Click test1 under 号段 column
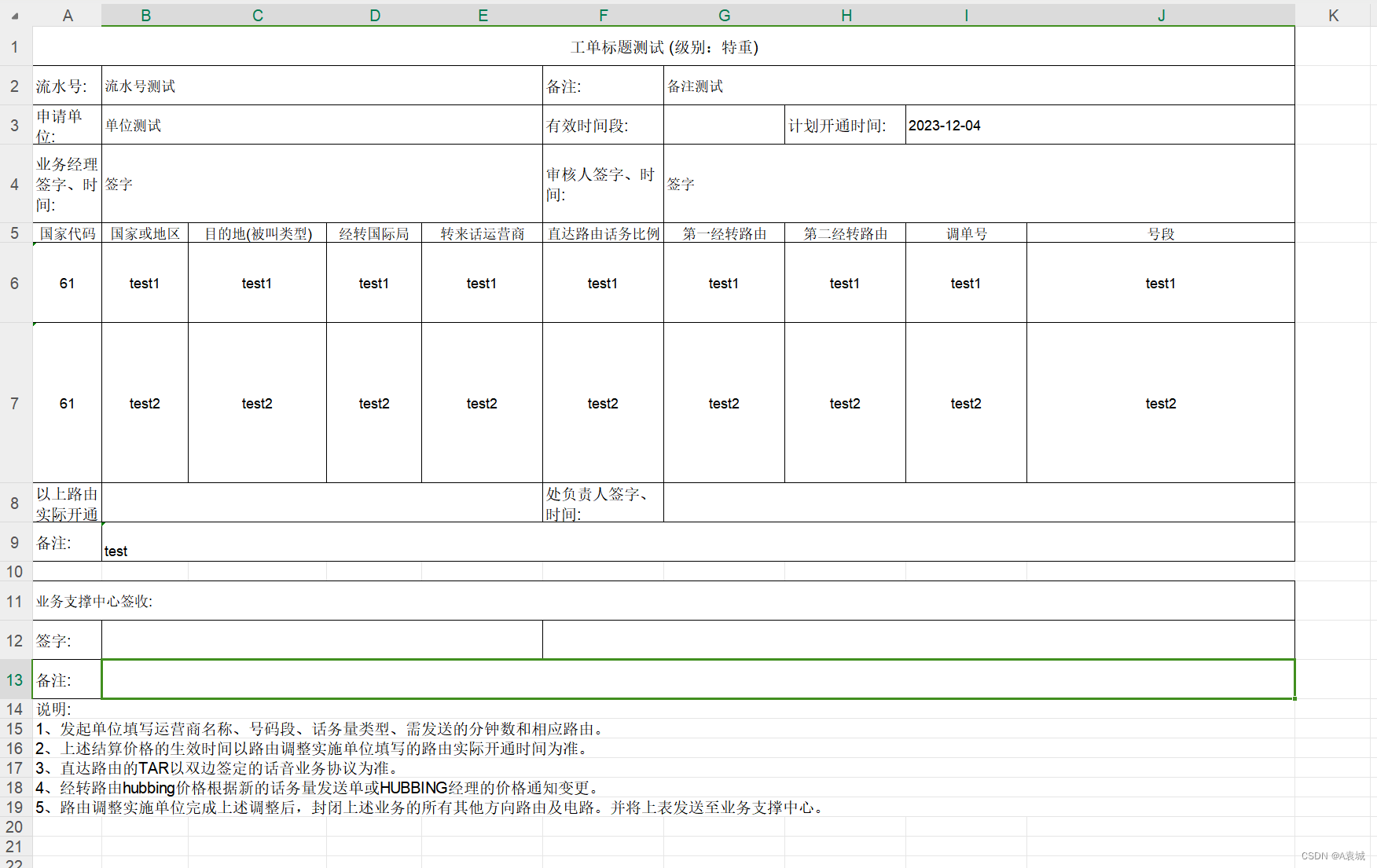Viewport: 1377px width, 868px height. point(1161,283)
